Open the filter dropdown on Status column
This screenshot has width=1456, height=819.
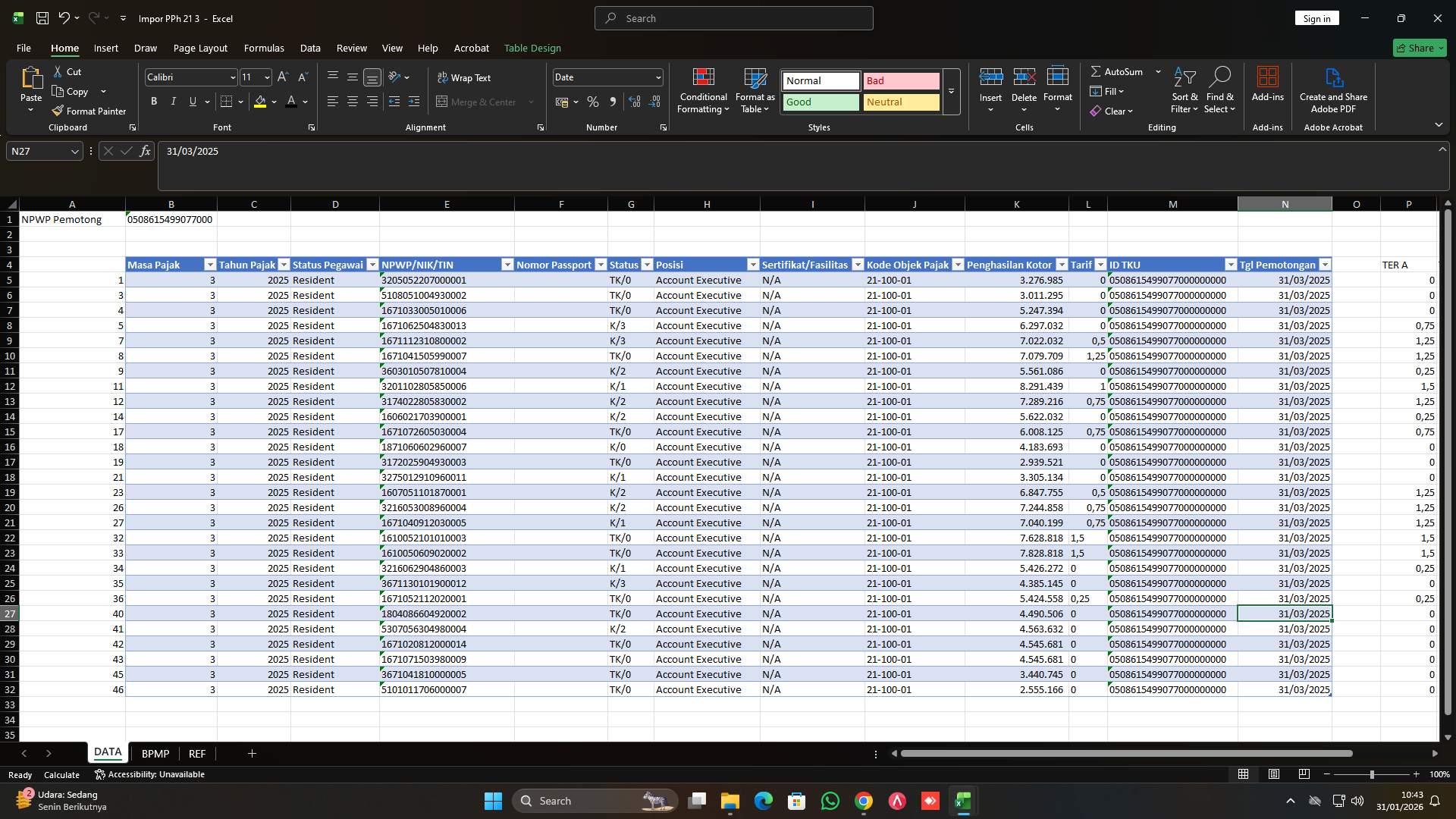click(647, 265)
